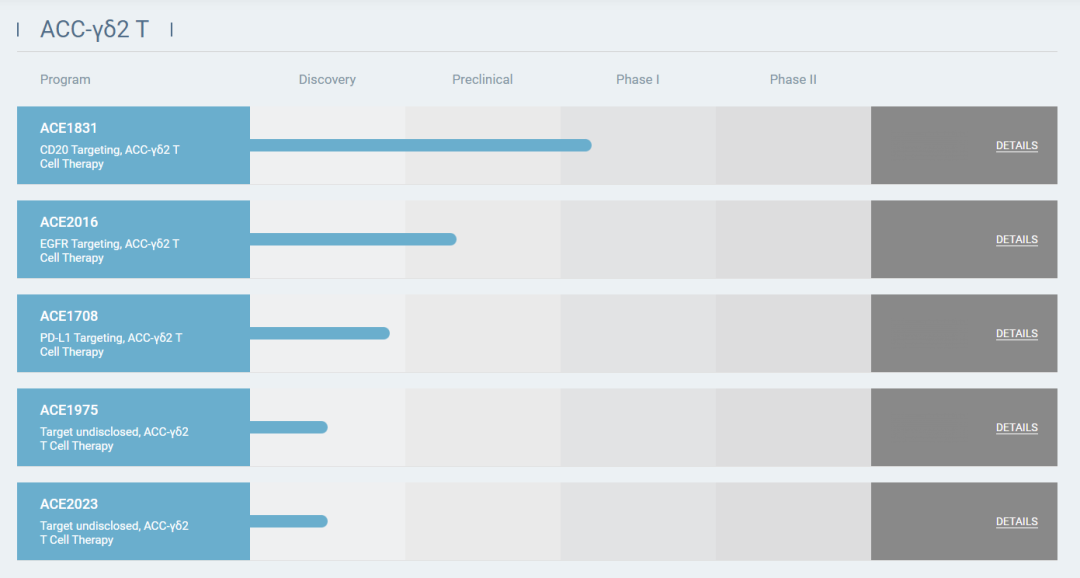Open DETAILS link for ACE1708
1080x578 pixels.
[1017, 333]
